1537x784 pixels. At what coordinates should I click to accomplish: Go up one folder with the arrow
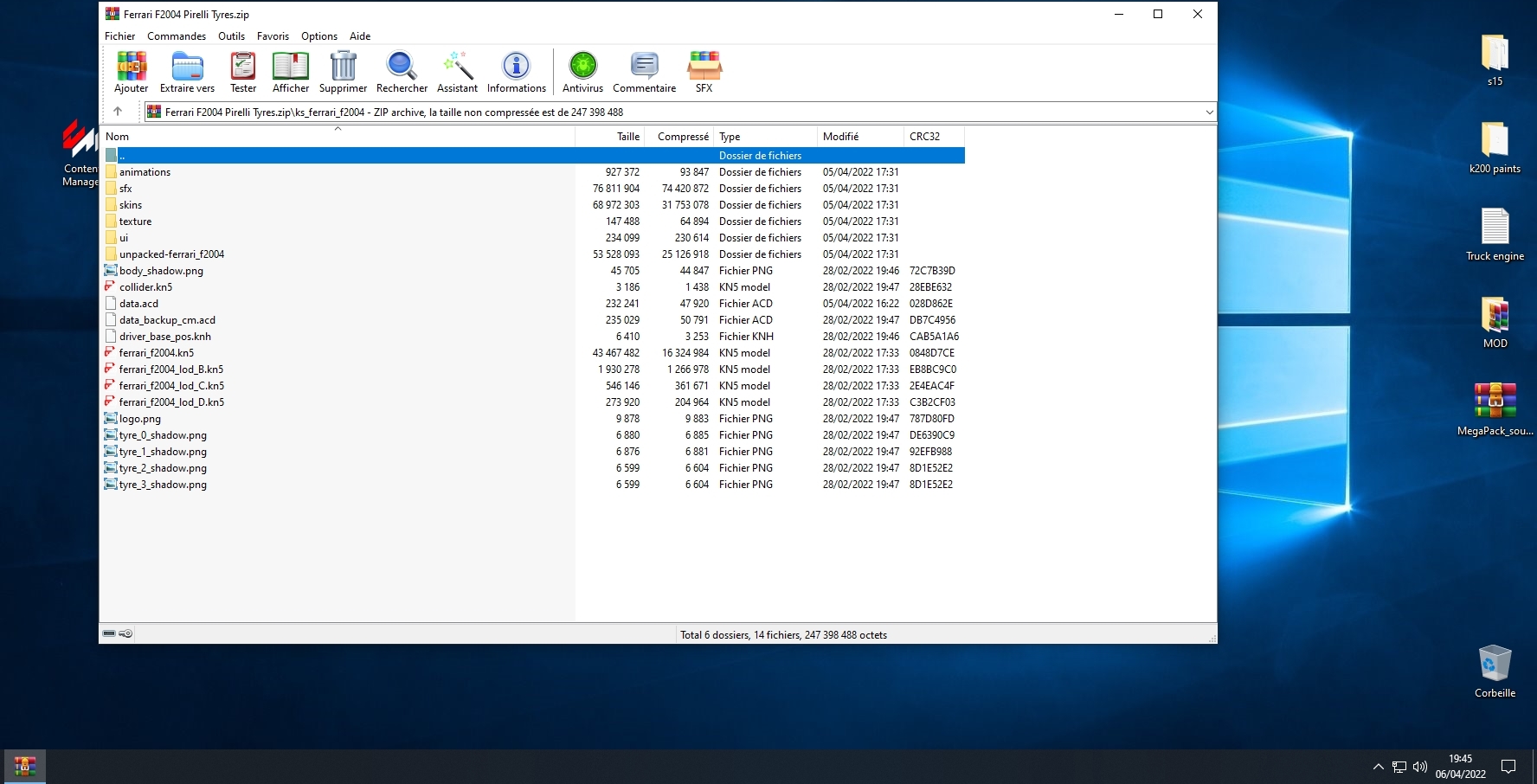(118, 112)
